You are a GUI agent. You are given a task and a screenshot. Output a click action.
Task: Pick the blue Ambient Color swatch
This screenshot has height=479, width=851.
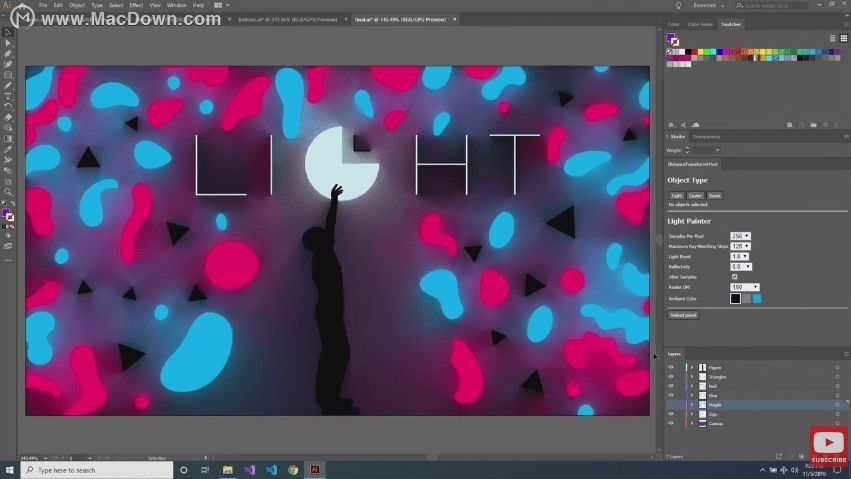(x=757, y=298)
